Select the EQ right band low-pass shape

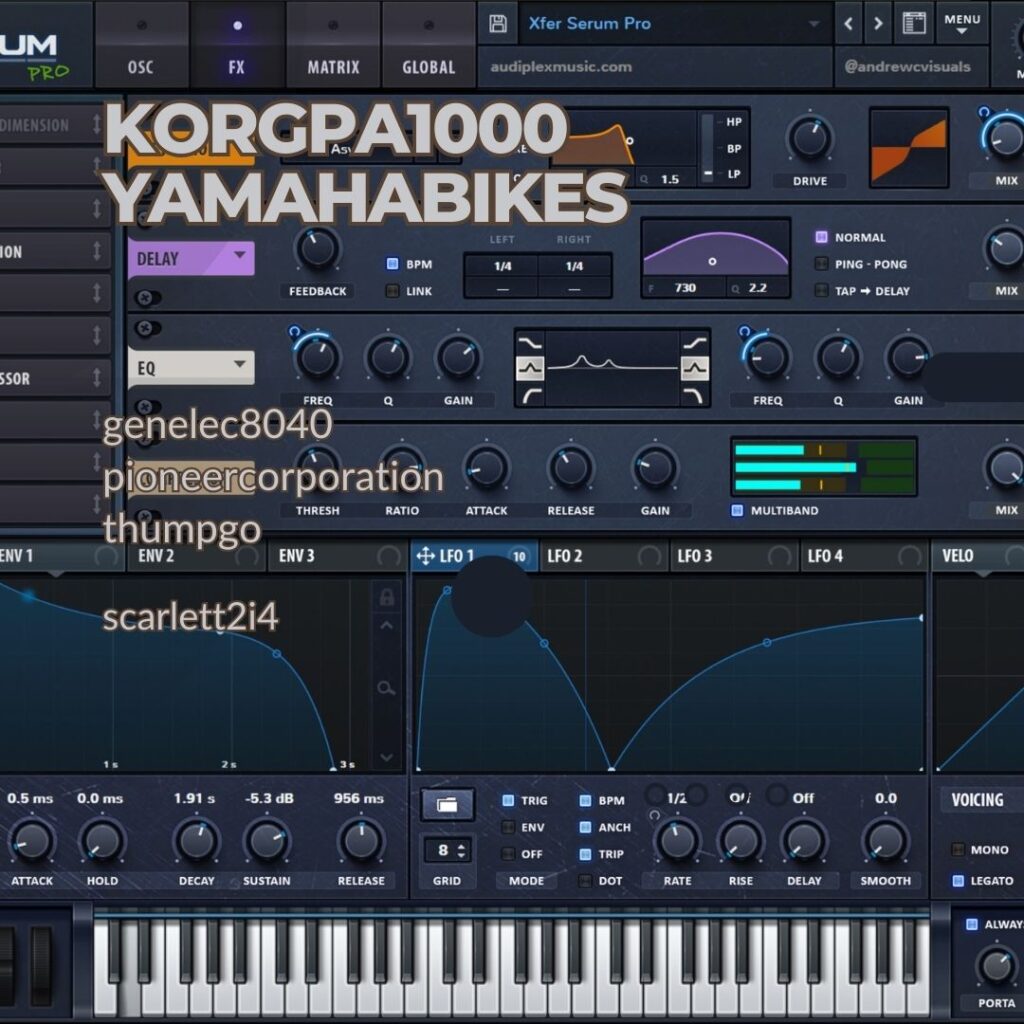(x=694, y=395)
